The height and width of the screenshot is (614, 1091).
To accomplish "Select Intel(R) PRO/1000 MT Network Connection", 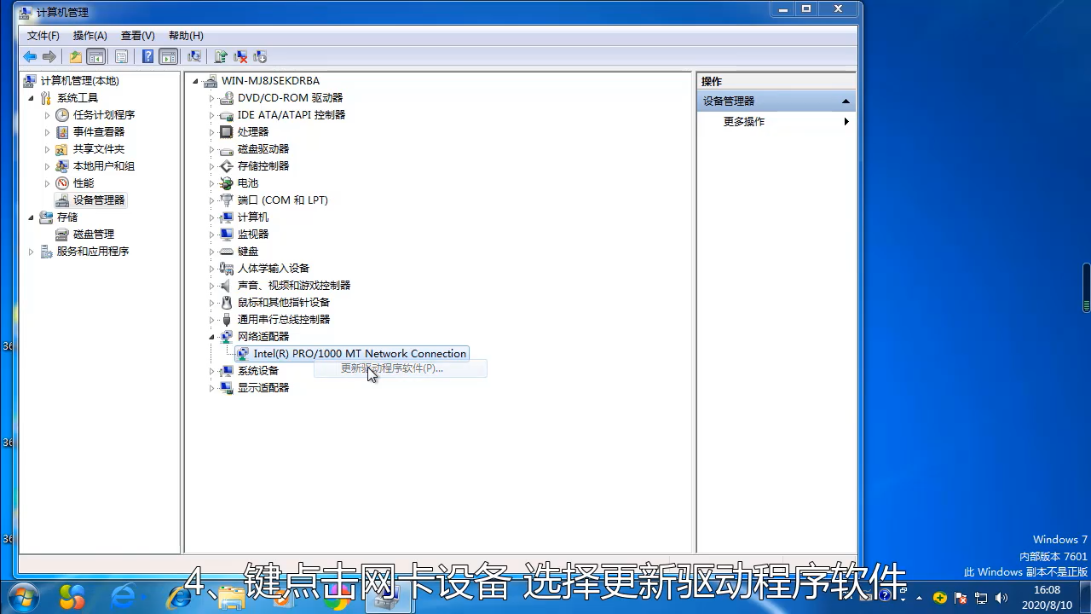I will click(360, 354).
